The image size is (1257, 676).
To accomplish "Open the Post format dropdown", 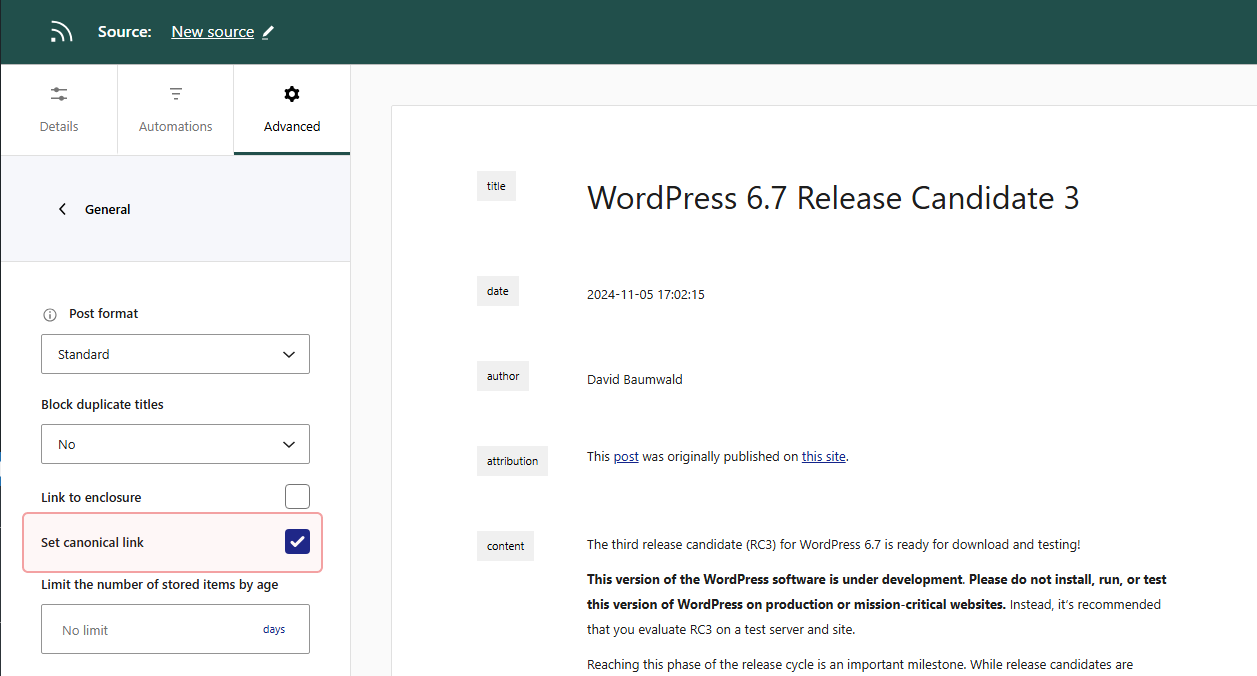I will pyautogui.click(x=175, y=354).
